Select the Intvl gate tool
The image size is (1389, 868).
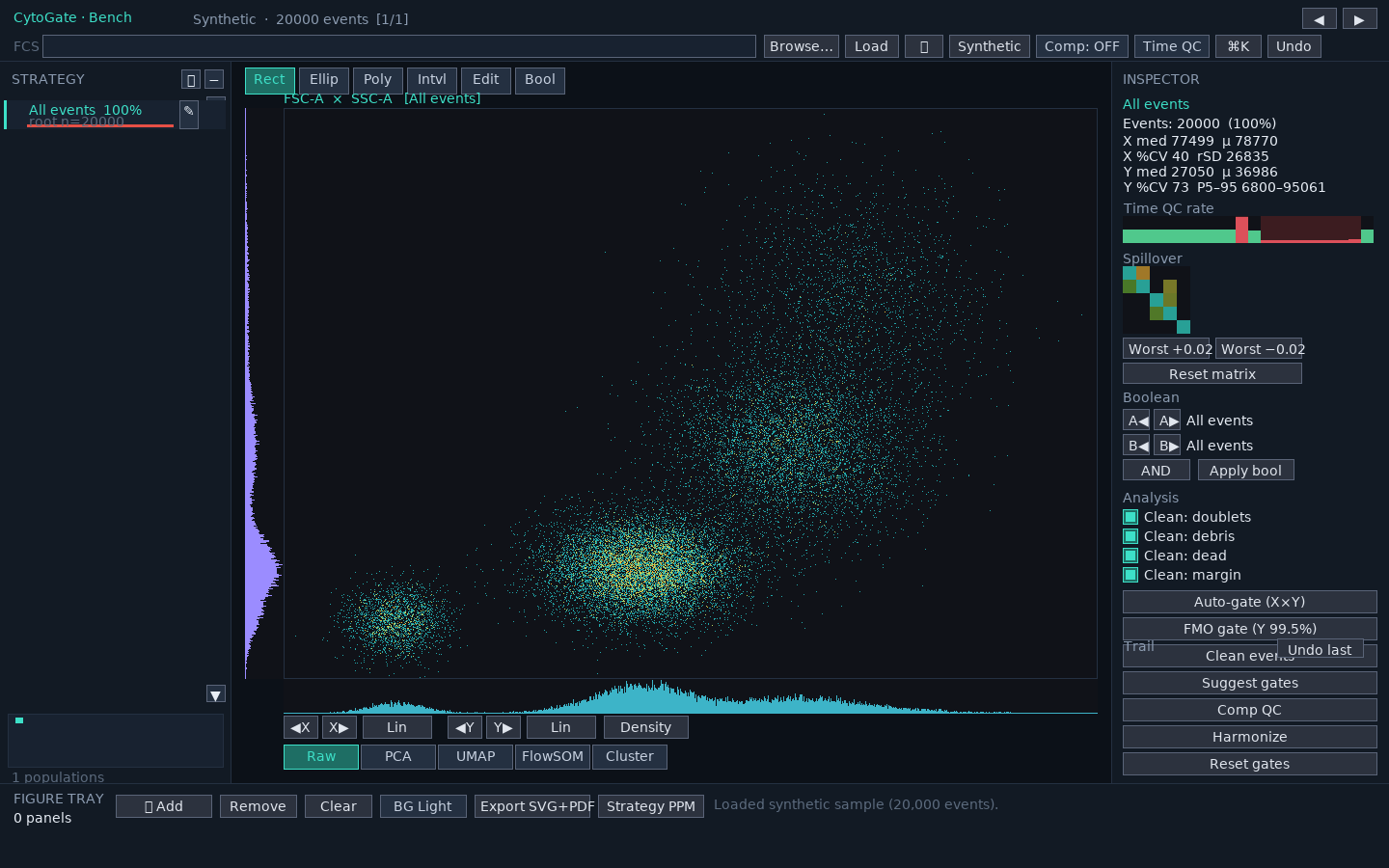point(432,80)
